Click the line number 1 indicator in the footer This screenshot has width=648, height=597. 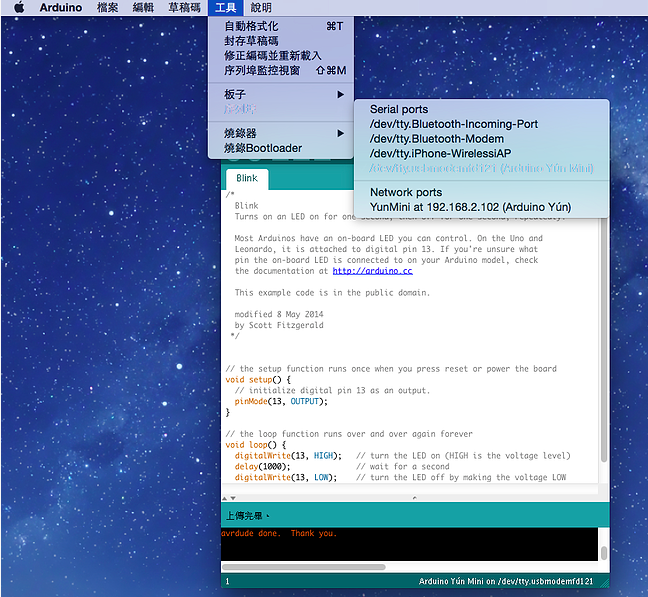click(x=227, y=582)
